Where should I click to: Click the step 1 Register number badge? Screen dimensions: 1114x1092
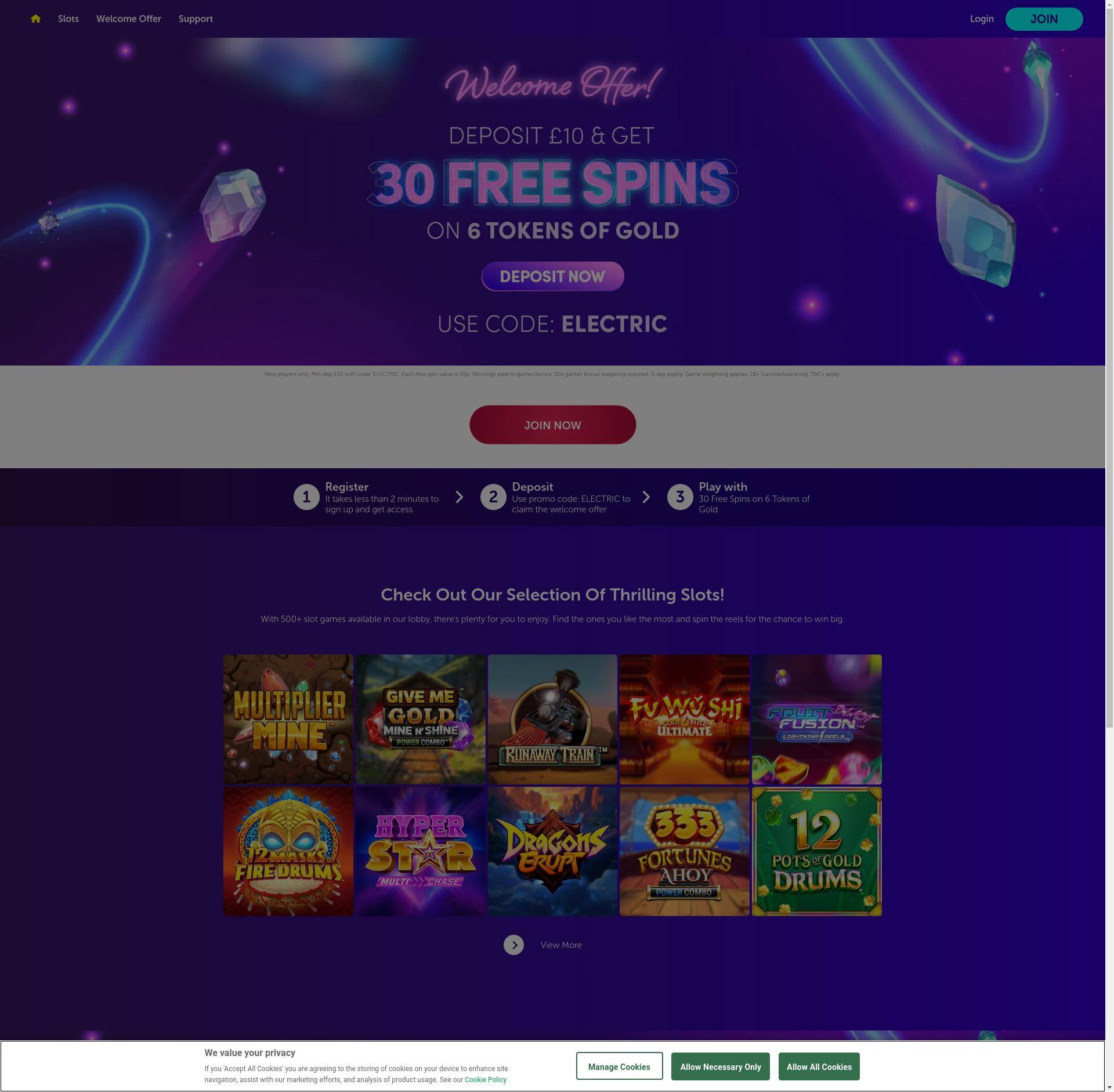click(306, 497)
